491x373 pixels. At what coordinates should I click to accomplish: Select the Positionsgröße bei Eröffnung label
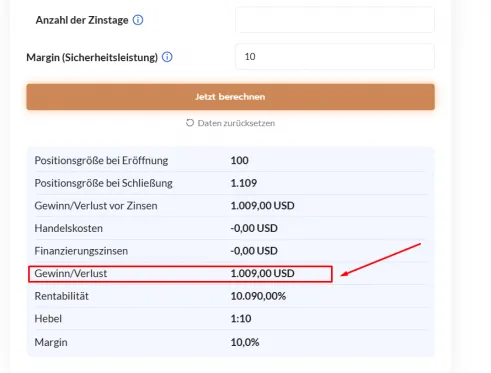tap(101, 161)
